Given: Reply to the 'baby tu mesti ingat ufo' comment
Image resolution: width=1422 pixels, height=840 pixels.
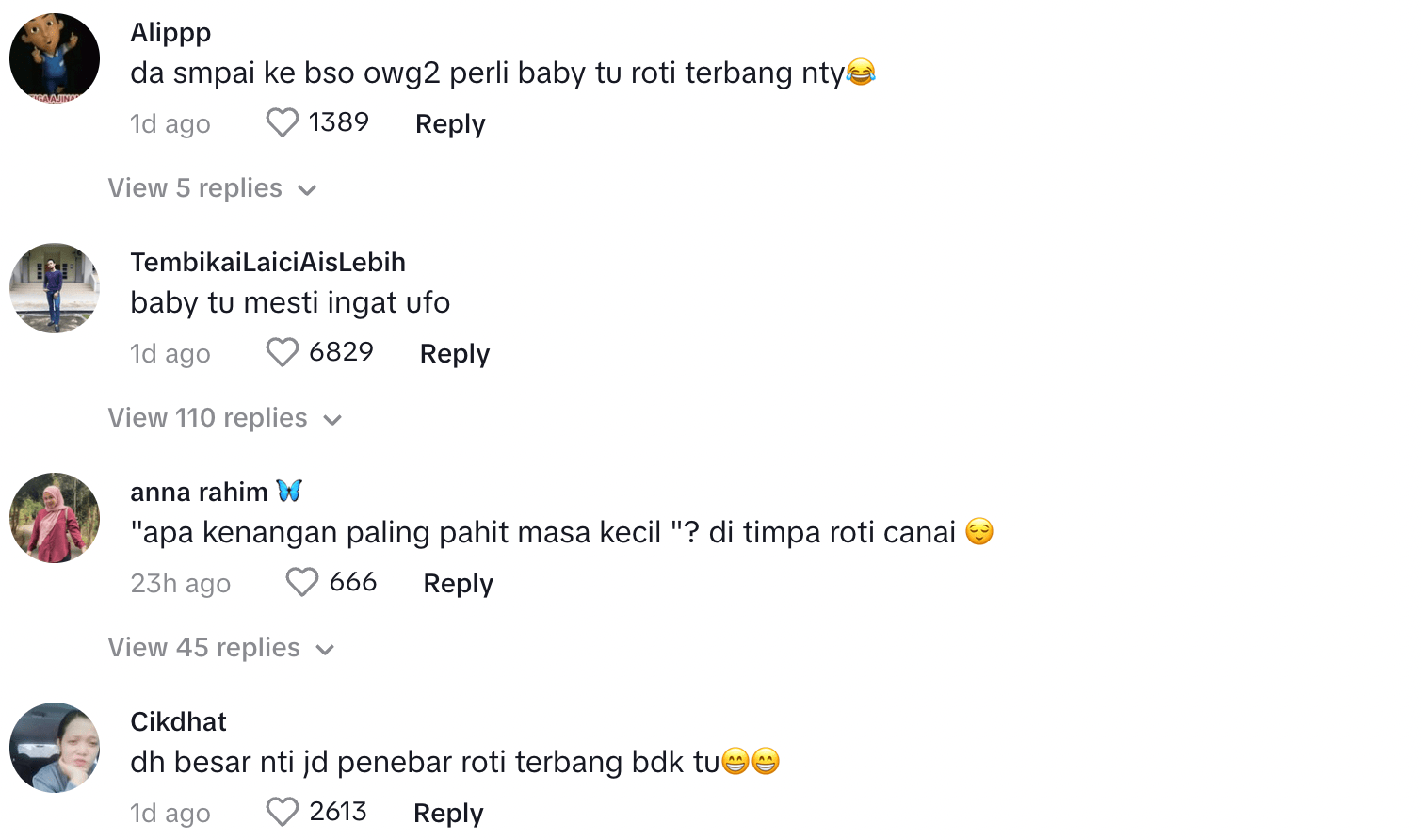Looking at the screenshot, I should (455, 353).
